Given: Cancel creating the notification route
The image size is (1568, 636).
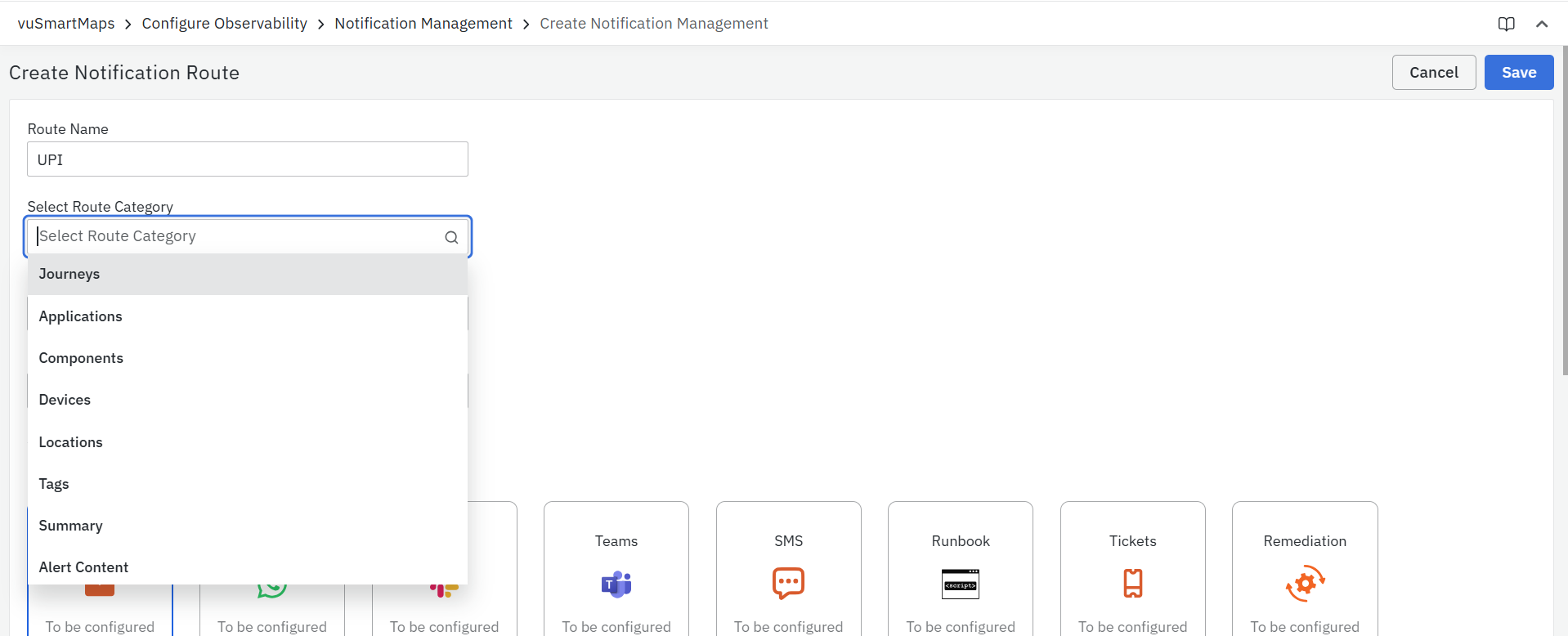Looking at the screenshot, I should (1433, 73).
